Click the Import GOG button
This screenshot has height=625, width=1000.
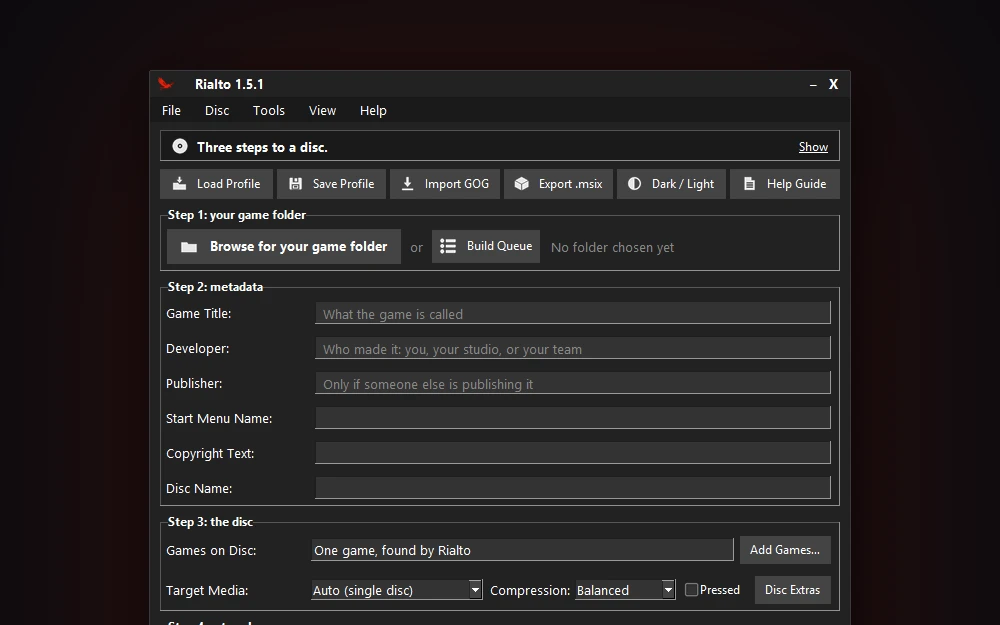tap(445, 184)
